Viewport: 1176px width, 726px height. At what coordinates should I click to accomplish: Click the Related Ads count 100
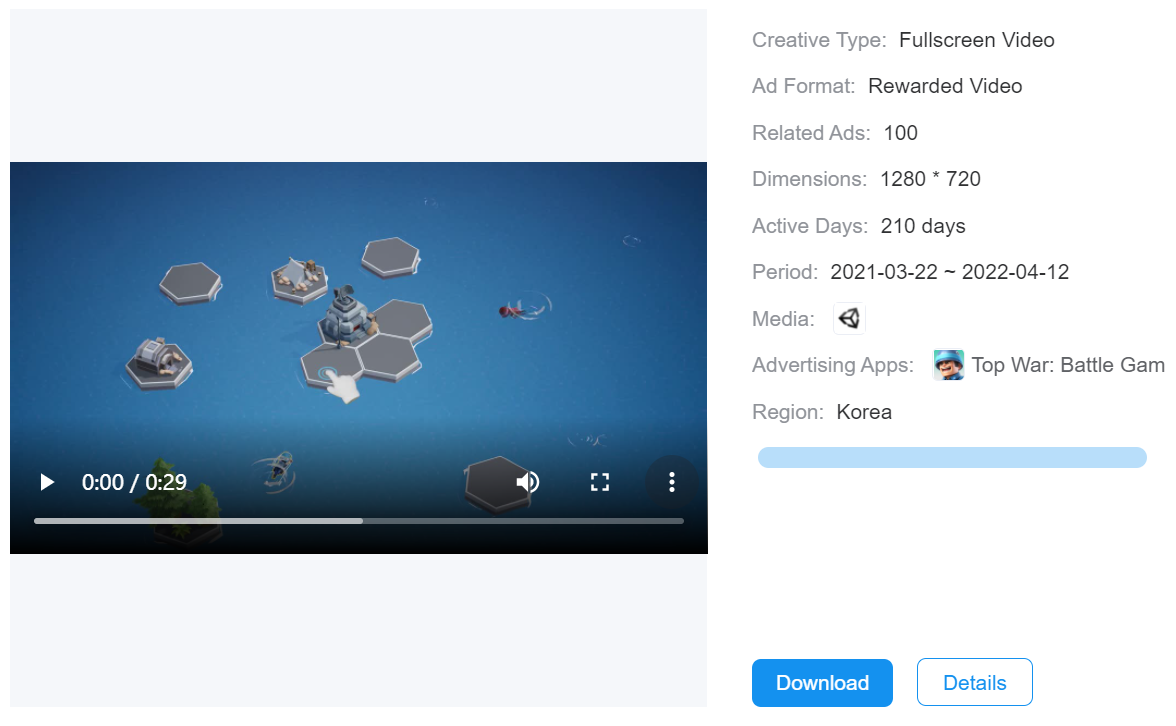tap(900, 133)
